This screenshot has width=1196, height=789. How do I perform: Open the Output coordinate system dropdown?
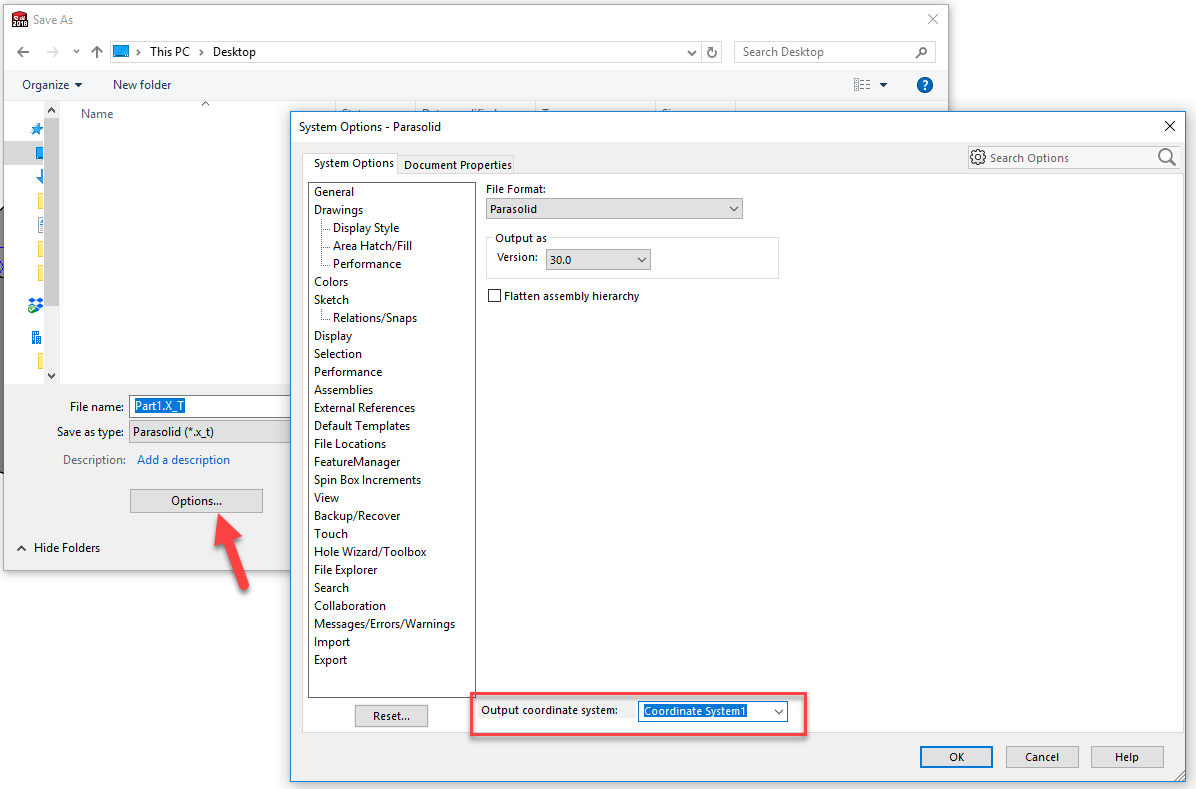click(x=713, y=711)
